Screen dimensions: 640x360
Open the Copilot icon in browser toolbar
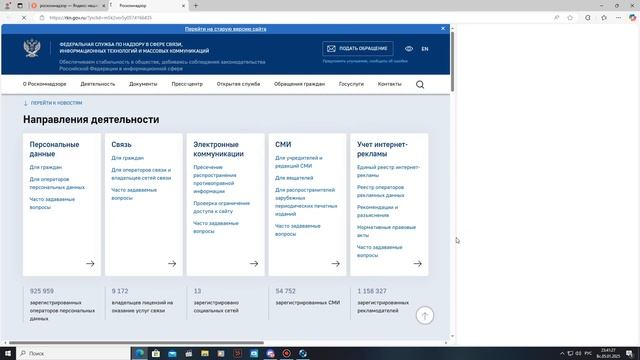[633, 18]
